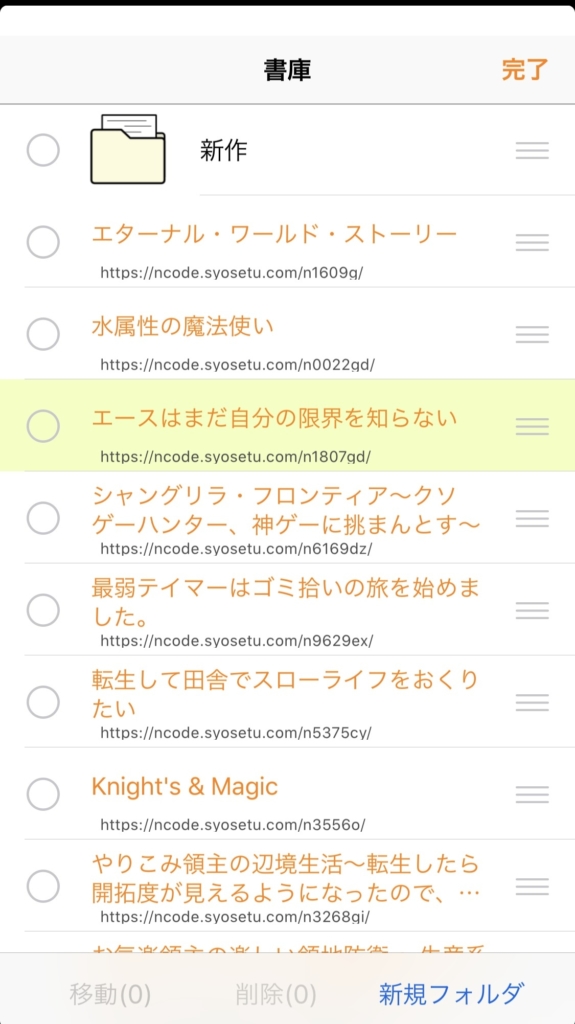
Task: Tap reorder handle for エースはまだ自分の限界を知らない
Action: [x=532, y=426]
